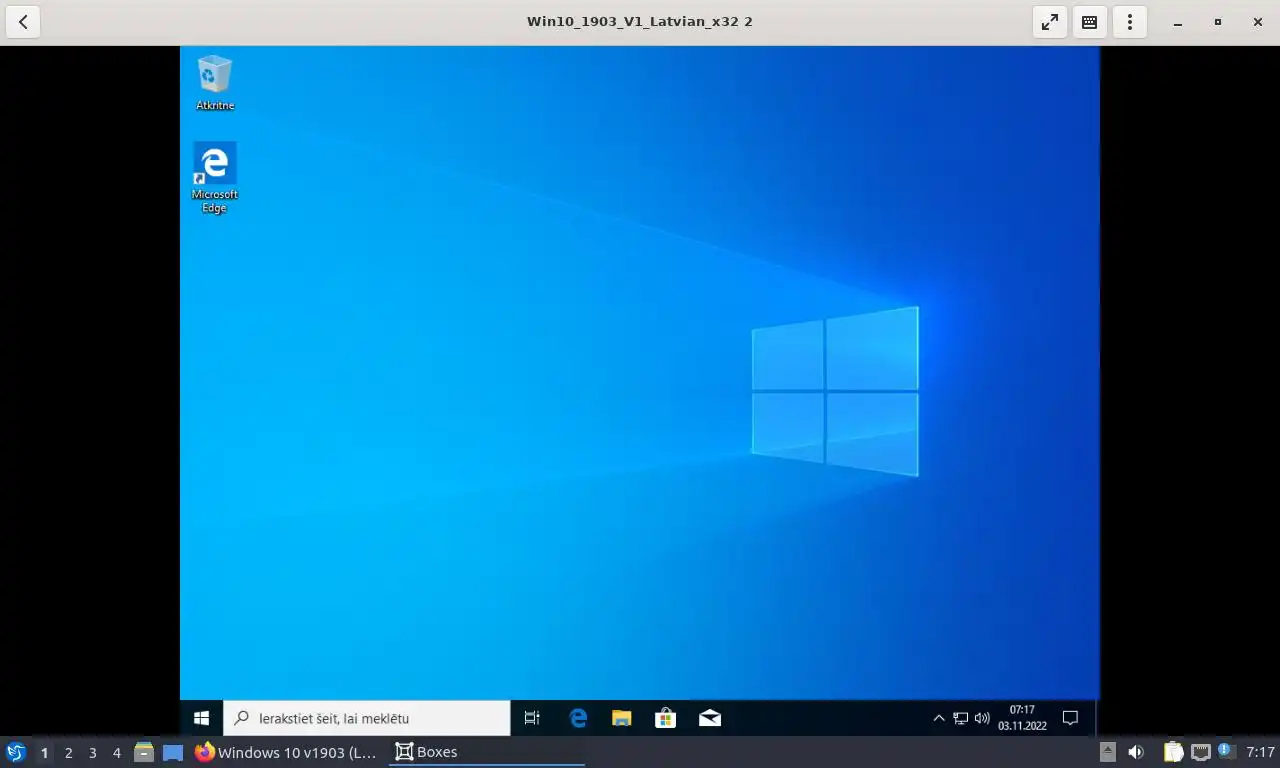Switch to Firefox Windows 10 v1903 window
Image resolution: width=1280 pixels, height=768 pixels.
coord(287,752)
